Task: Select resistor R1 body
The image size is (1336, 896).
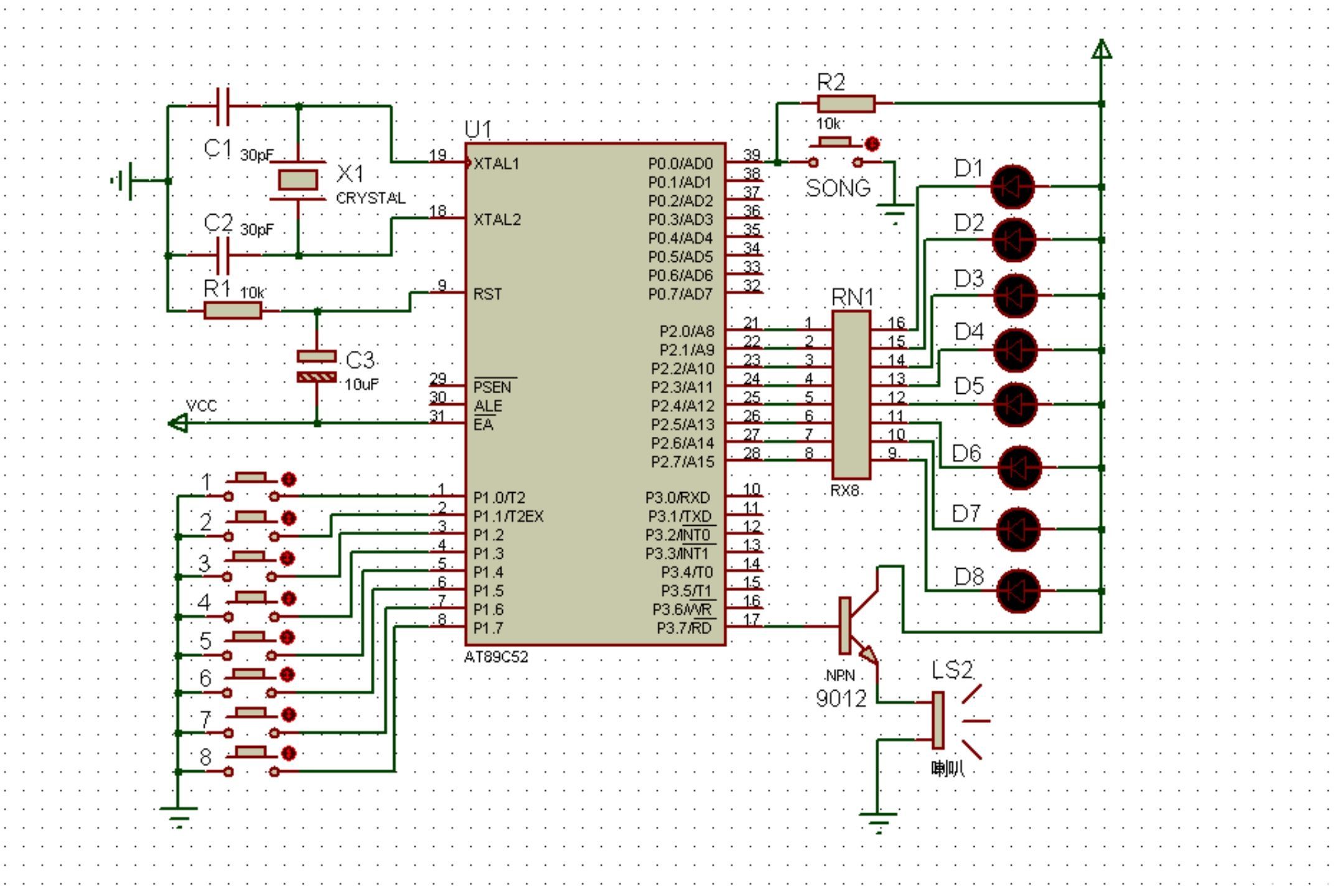Action: click(233, 310)
